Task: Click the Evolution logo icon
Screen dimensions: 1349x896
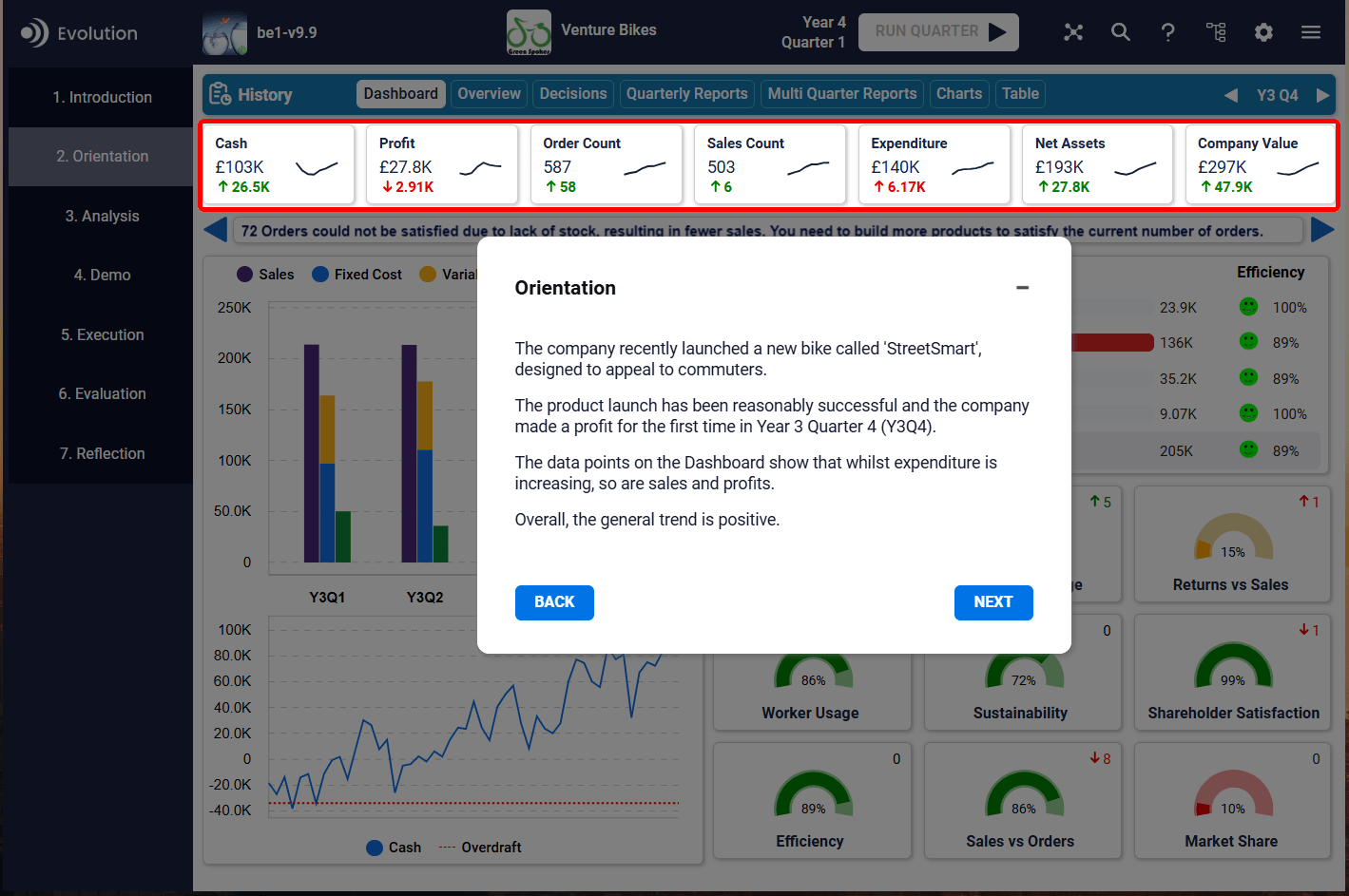Action: pos(34,33)
